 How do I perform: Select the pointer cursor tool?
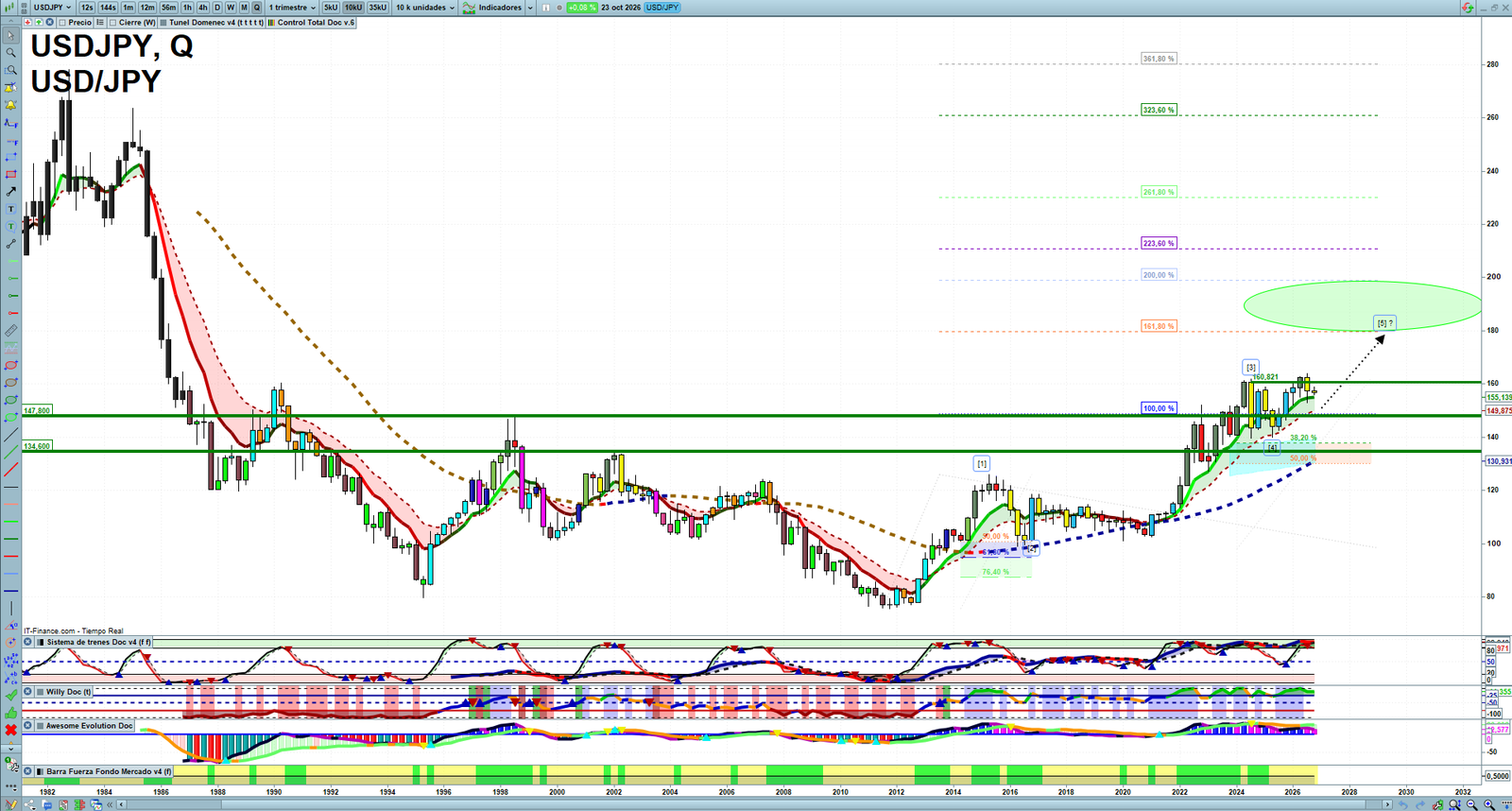11,35
